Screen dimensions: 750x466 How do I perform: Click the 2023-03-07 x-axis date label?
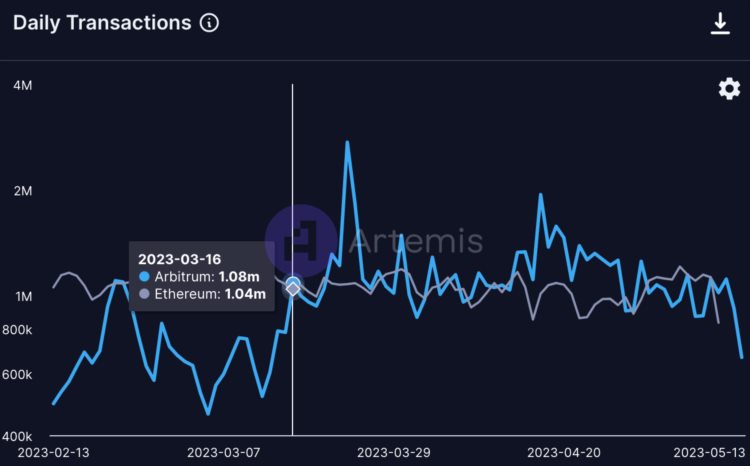[x=222, y=452]
